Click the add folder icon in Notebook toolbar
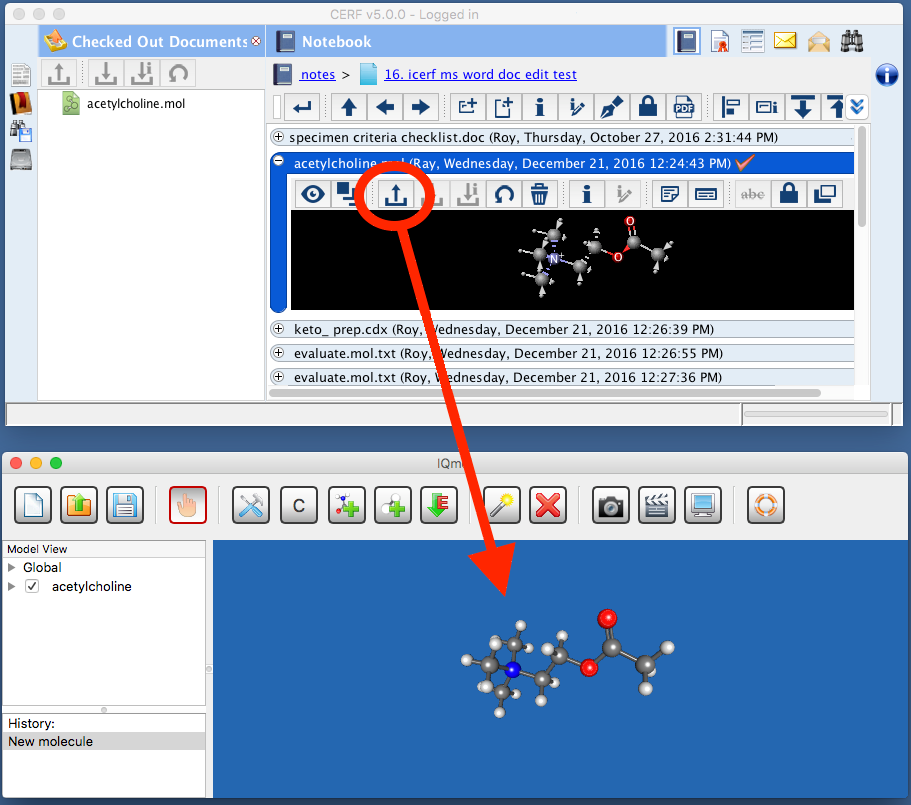911x805 pixels. click(468, 107)
